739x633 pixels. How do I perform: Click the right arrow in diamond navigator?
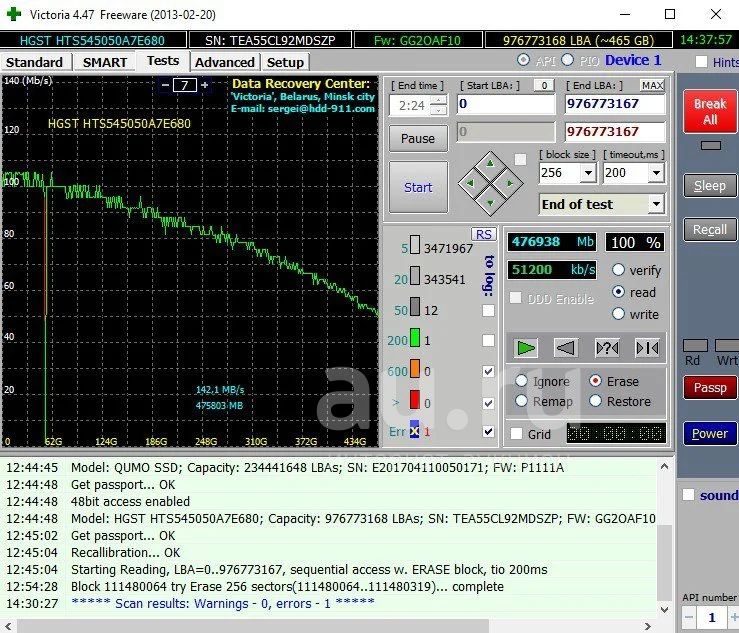click(x=510, y=183)
